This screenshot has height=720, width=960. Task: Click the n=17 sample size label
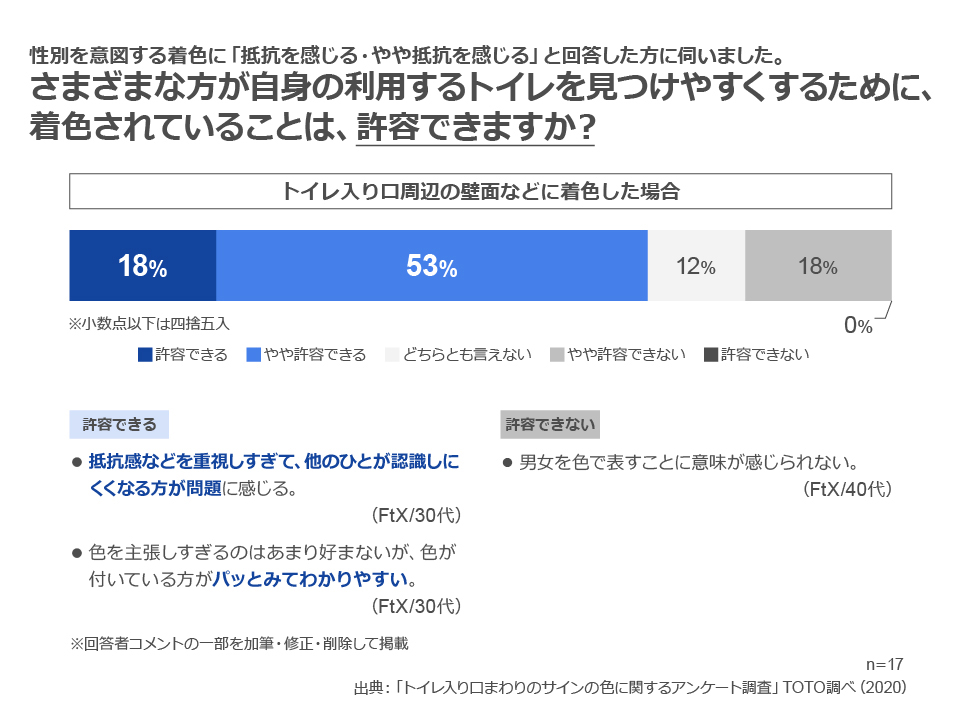click(x=885, y=664)
